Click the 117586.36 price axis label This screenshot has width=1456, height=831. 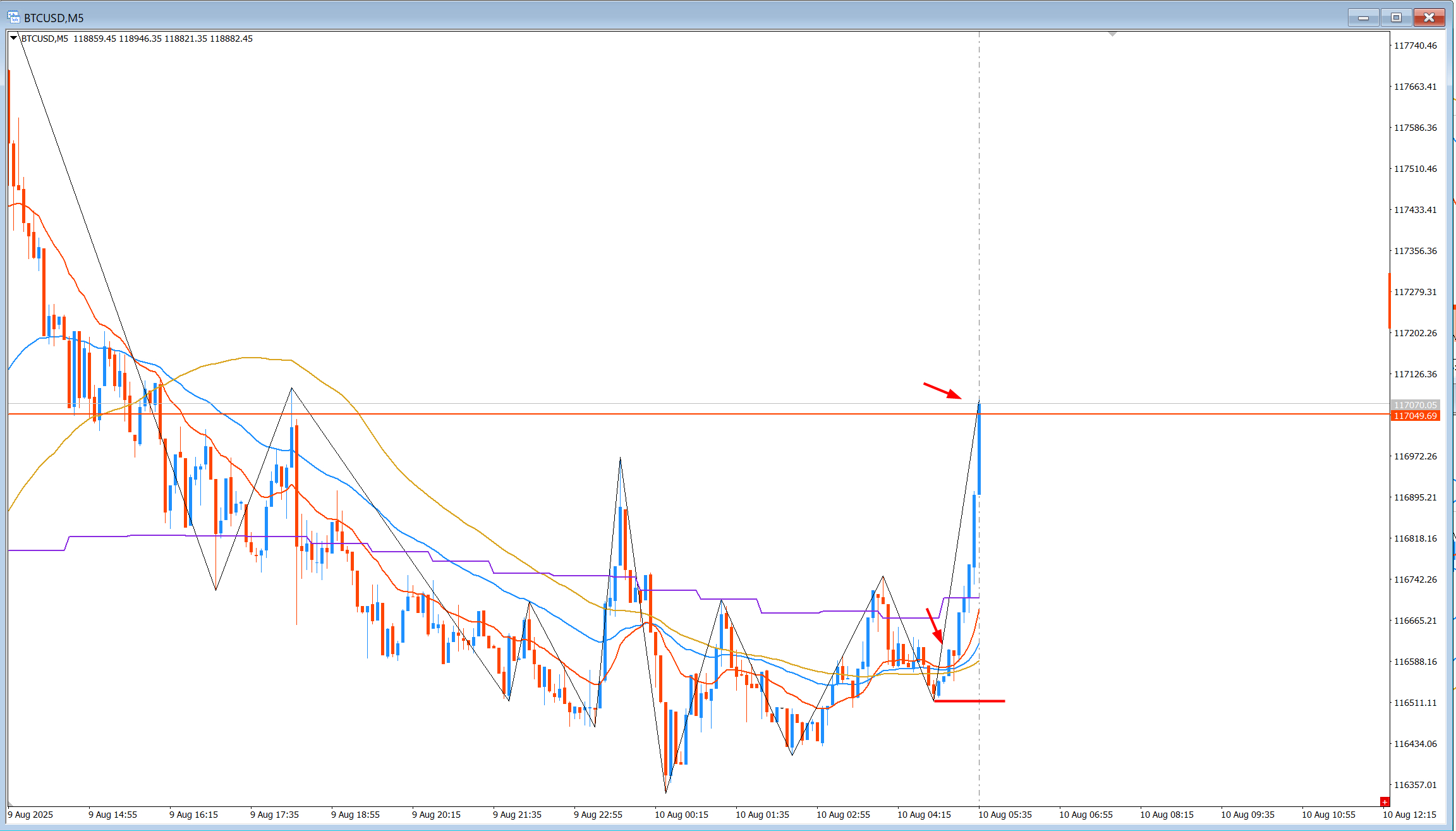click(1416, 128)
